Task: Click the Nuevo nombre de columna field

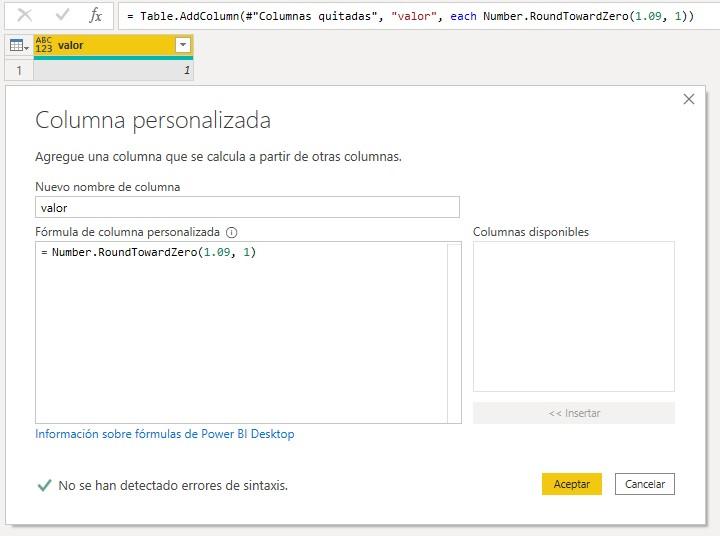Action: click(247, 207)
